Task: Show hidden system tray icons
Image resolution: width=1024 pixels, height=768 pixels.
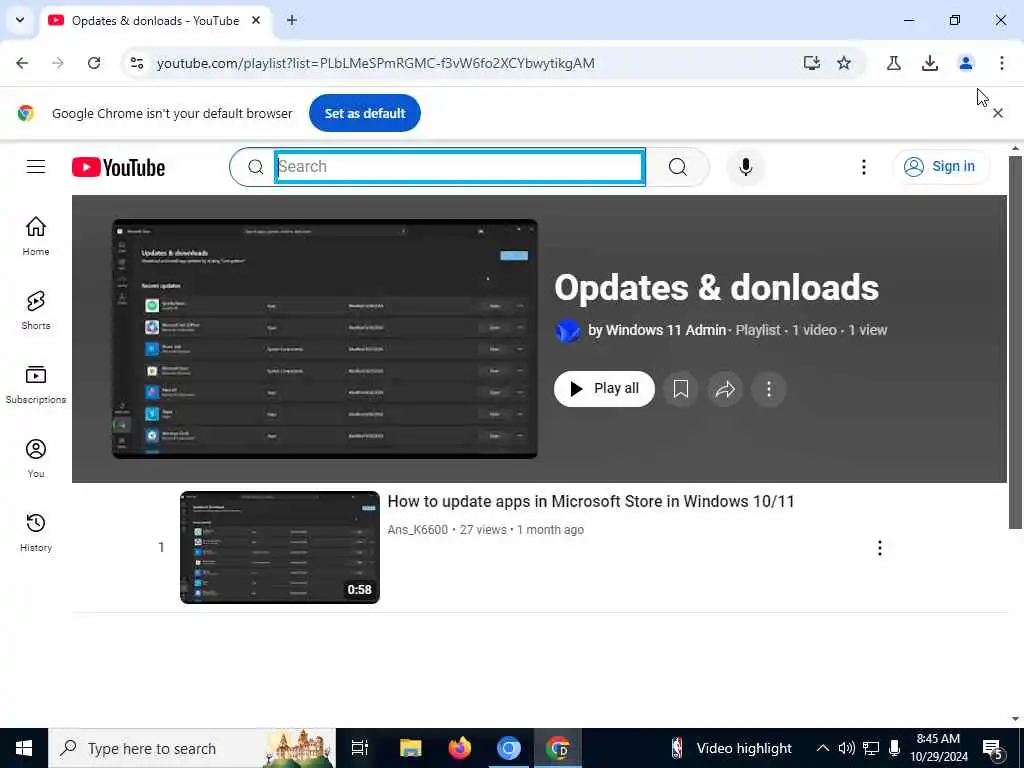Action: (823, 748)
